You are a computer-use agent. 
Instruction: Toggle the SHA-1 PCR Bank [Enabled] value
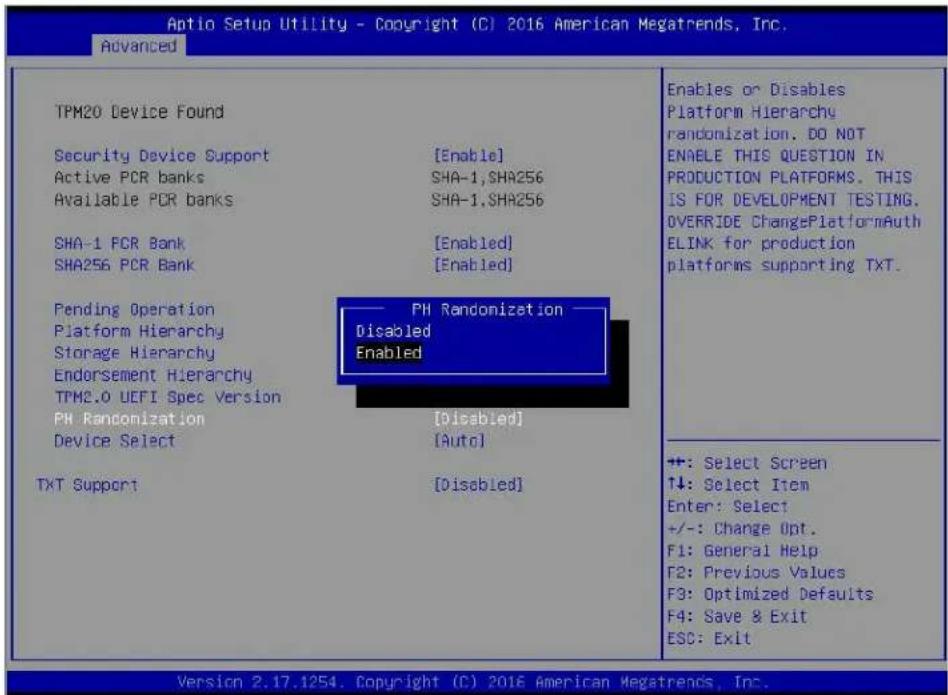[473, 244]
